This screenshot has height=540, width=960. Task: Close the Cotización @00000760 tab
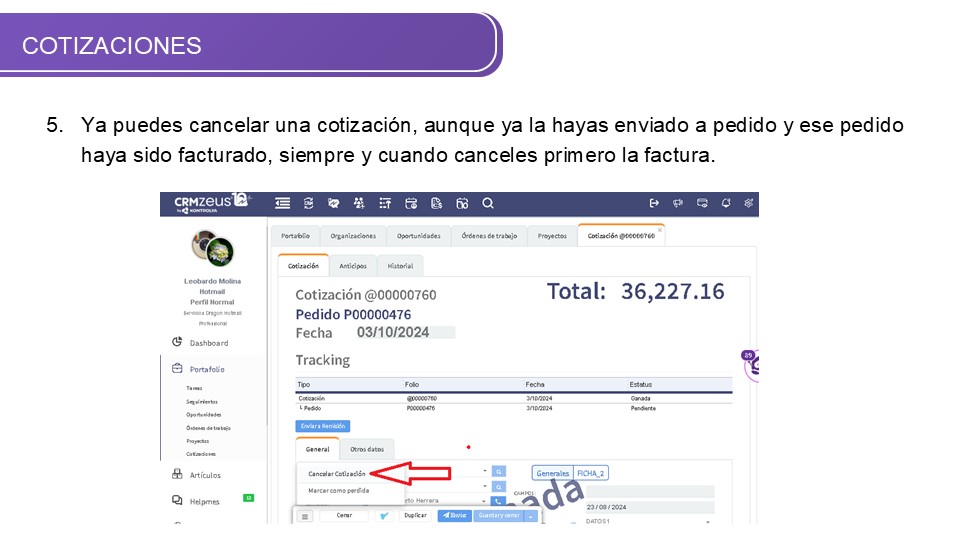(660, 230)
